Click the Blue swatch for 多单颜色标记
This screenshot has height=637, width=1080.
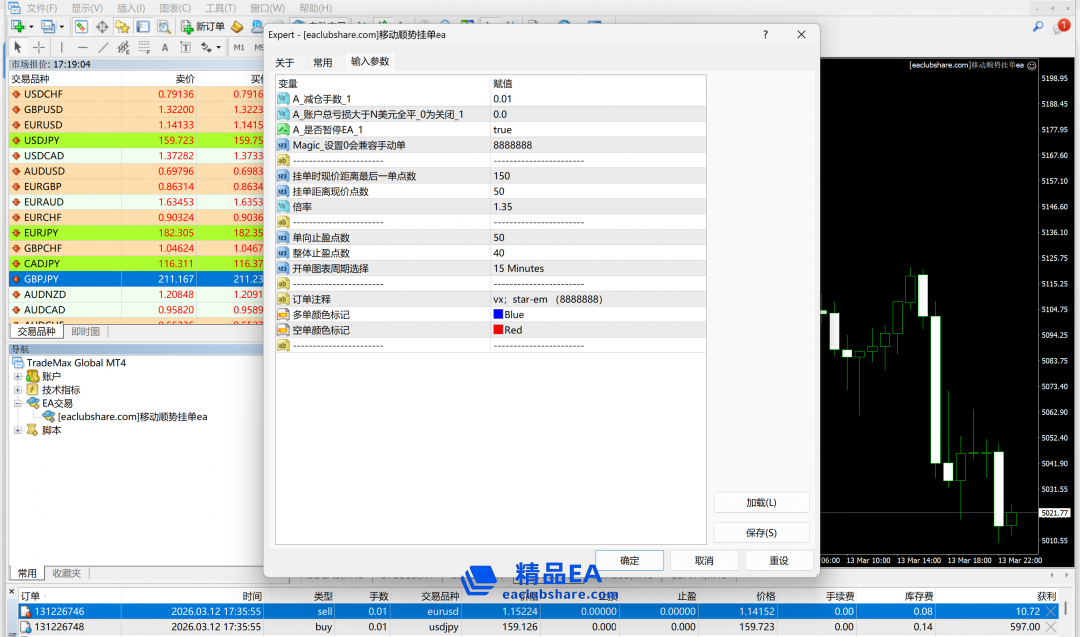(498, 314)
